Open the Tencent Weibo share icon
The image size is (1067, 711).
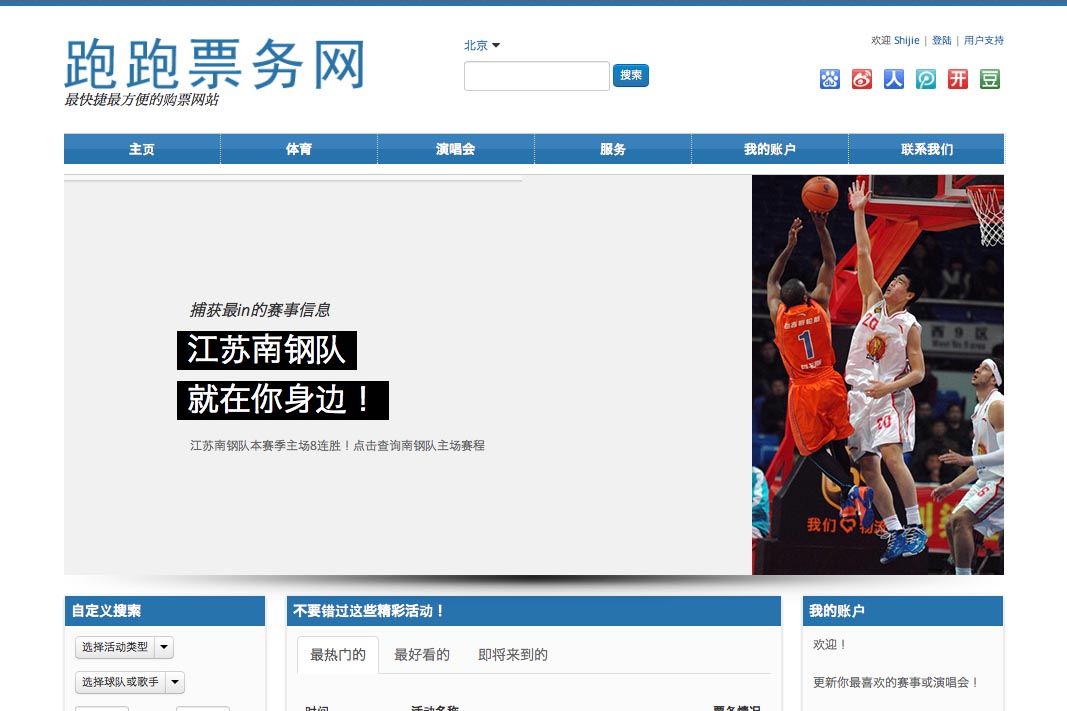[x=925, y=79]
